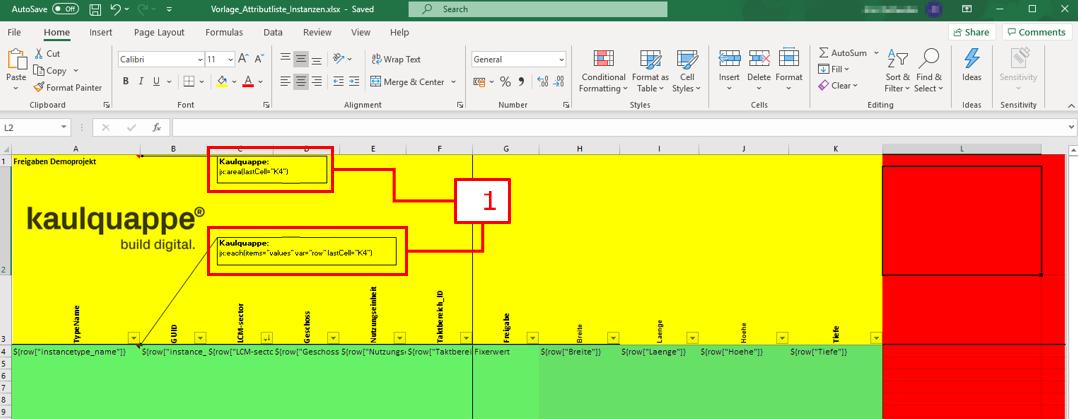Screen dimensions: 1078x419
Task: Click AutoSum
Action: (842, 52)
